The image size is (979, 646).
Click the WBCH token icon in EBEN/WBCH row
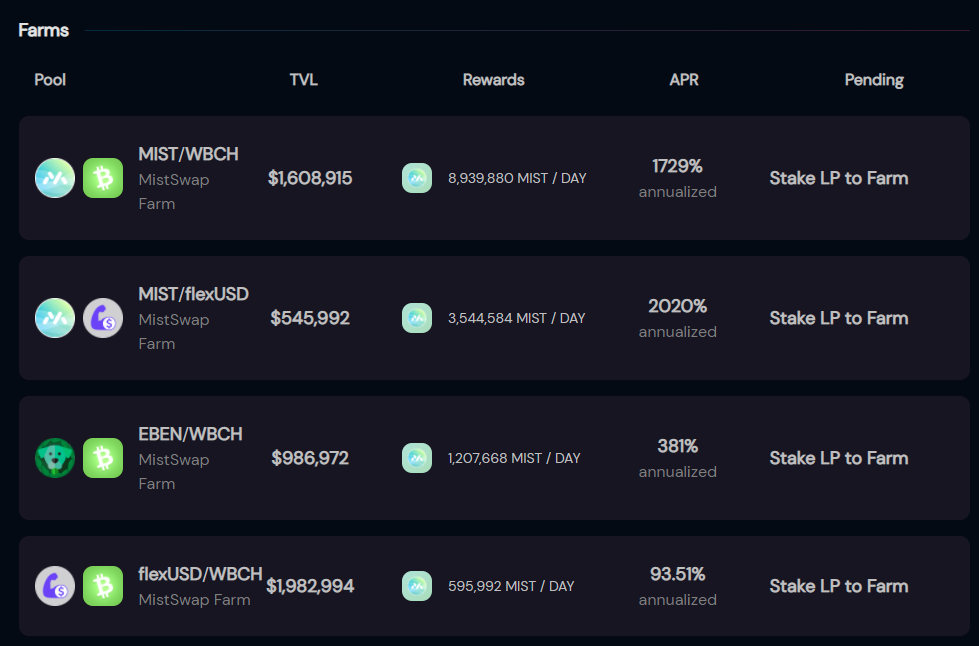click(x=103, y=458)
